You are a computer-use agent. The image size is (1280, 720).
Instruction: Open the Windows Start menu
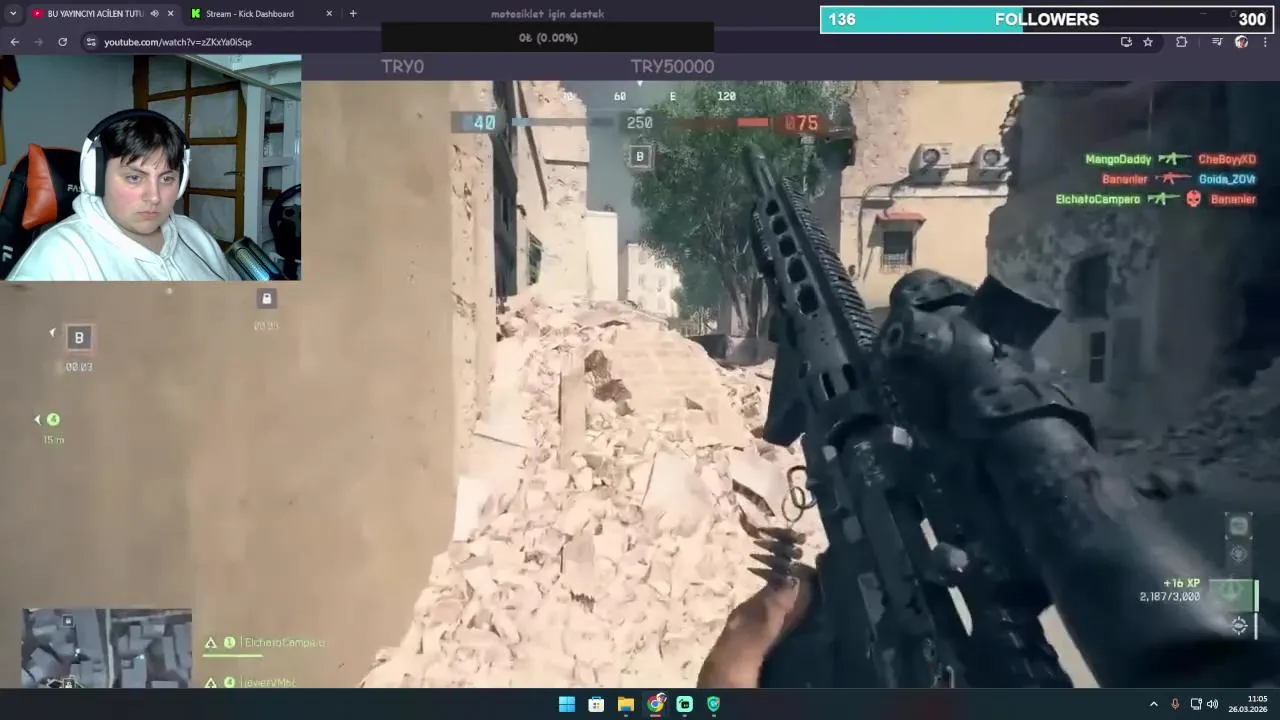tap(567, 704)
